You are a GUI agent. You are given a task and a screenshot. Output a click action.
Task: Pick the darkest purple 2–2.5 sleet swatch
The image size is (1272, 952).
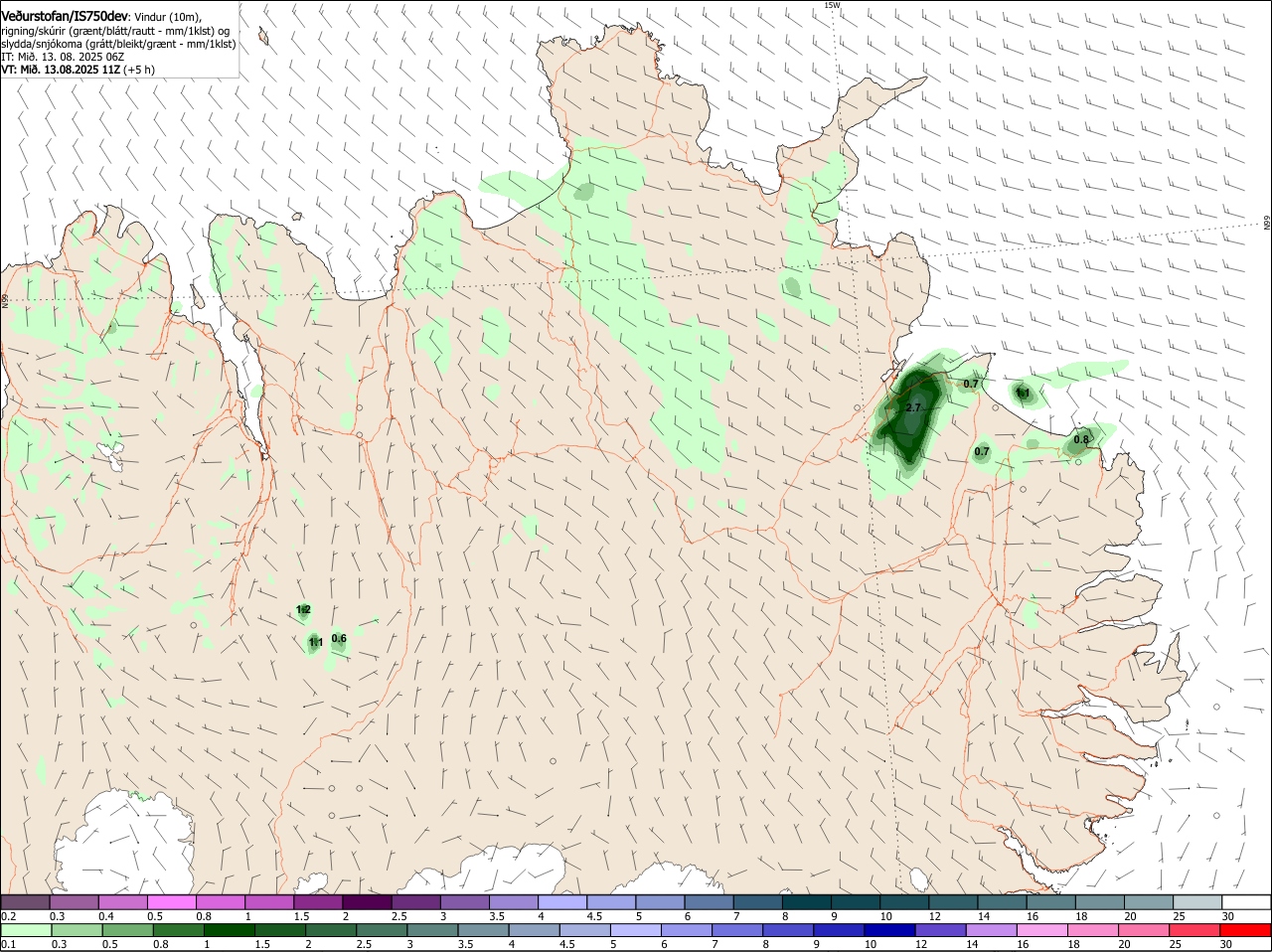(368, 901)
